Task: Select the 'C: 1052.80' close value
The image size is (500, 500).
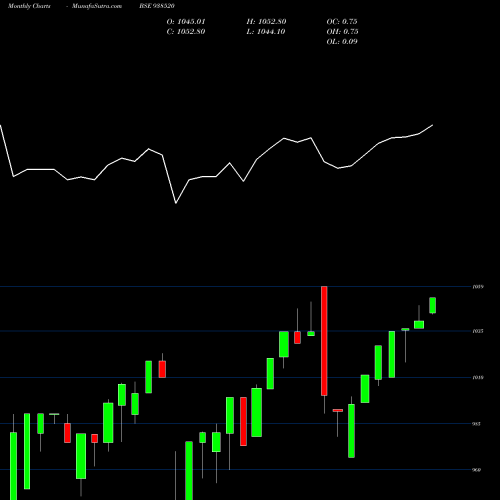Action: [186, 32]
